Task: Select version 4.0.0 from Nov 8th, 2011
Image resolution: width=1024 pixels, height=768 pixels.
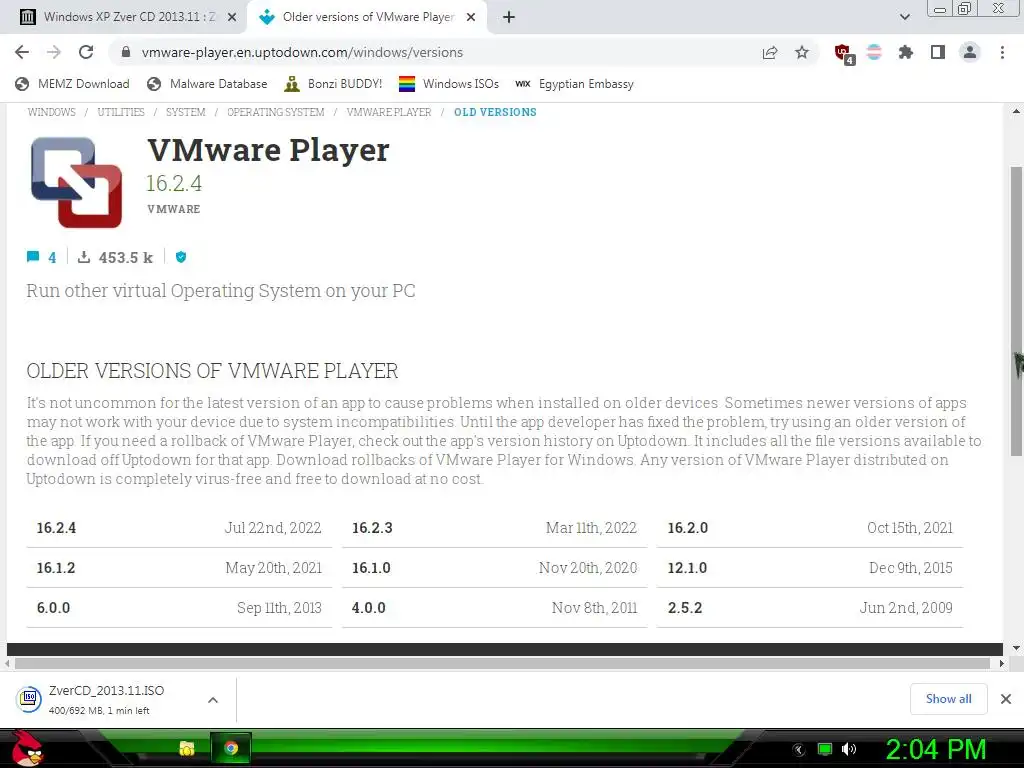Action: 494,607
